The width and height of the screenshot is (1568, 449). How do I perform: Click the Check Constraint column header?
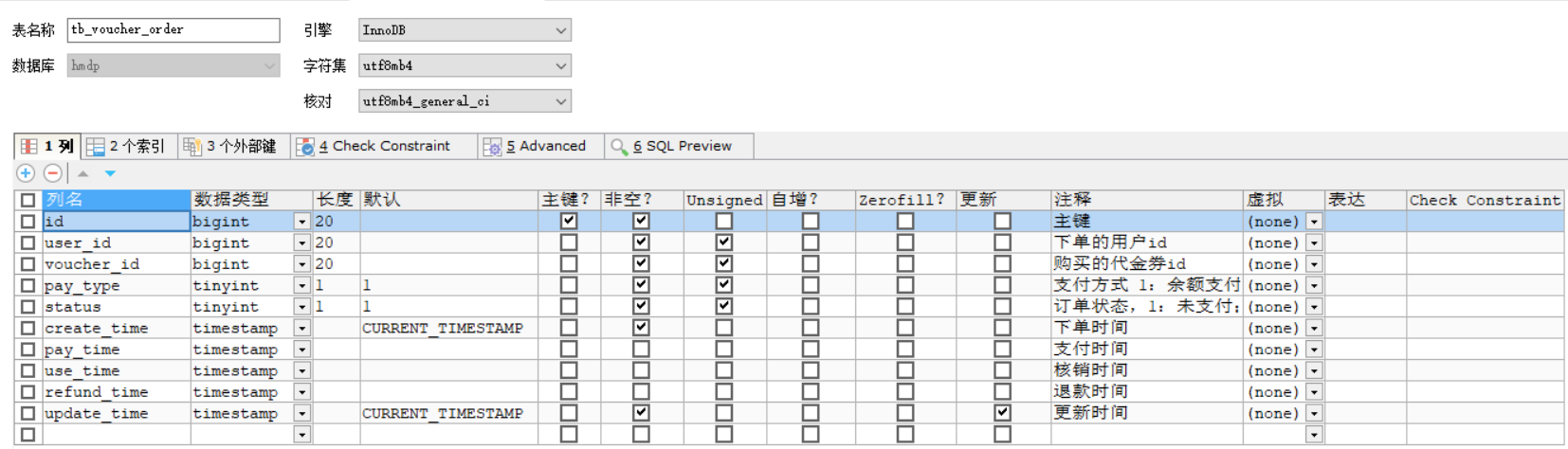[x=1485, y=200]
